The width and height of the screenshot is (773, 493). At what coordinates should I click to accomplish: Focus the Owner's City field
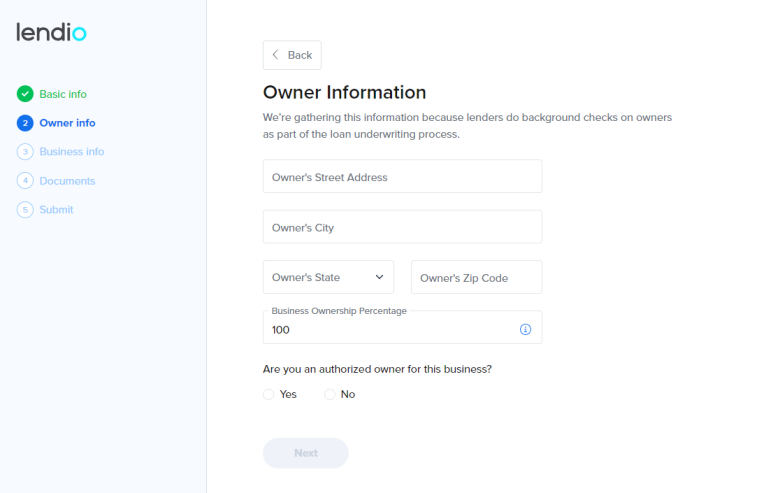coord(402,227)
